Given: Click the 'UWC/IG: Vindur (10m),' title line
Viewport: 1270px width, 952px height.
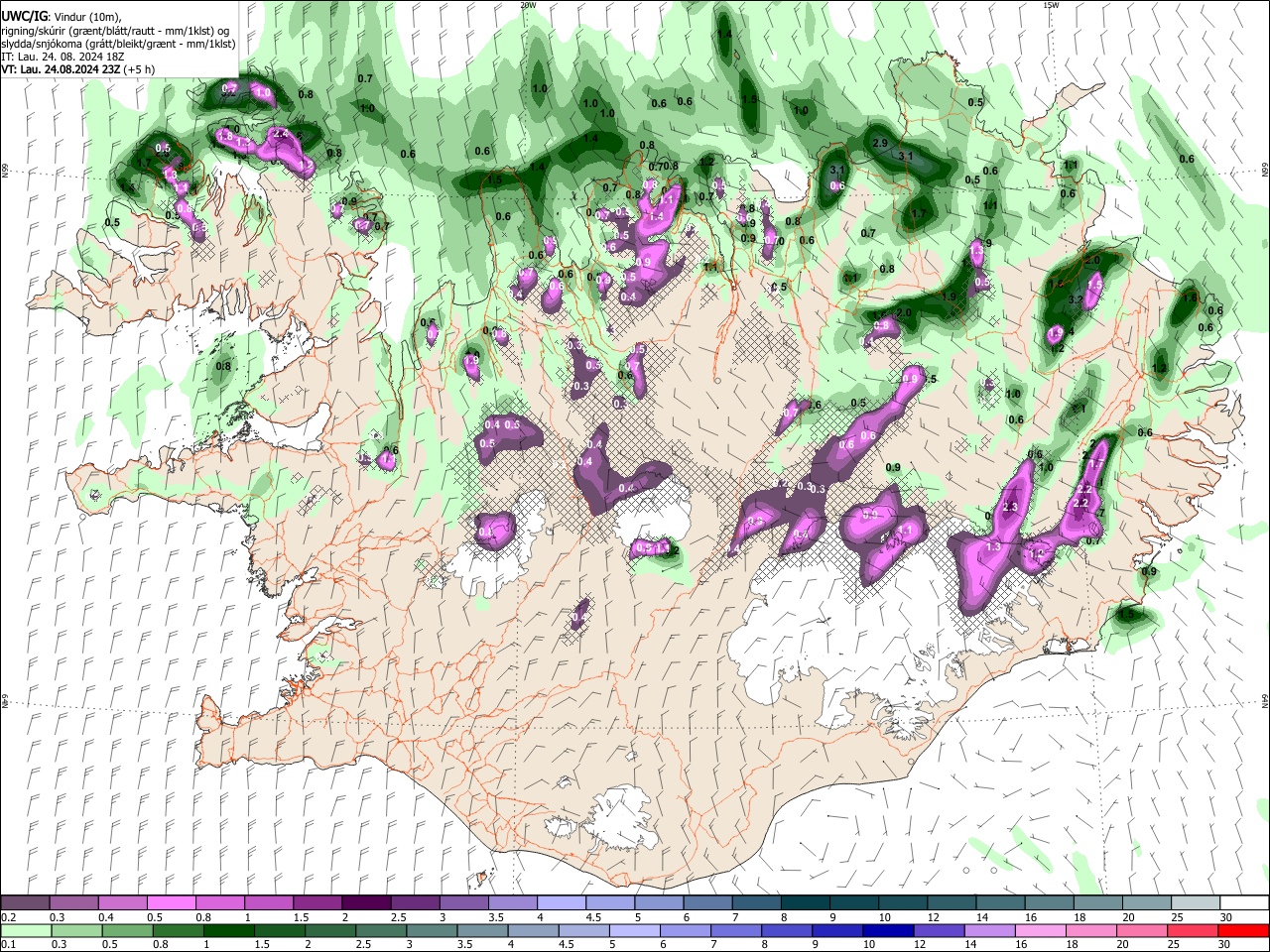Looking at the screenshot, I should [61, 17].
